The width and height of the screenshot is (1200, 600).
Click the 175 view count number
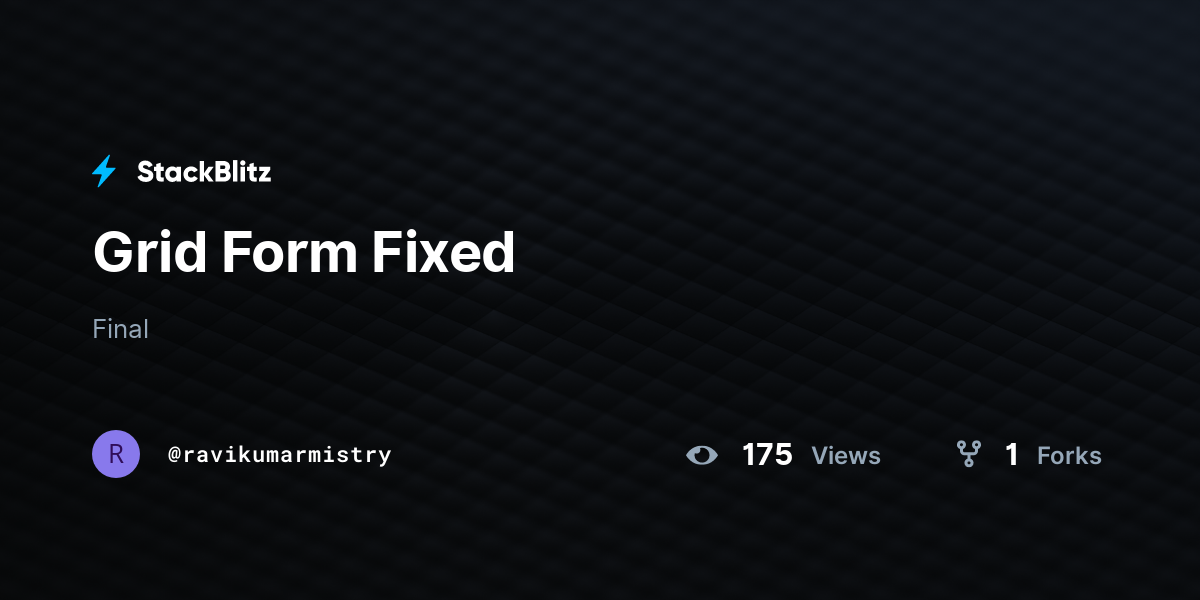(x=767, y=455)
